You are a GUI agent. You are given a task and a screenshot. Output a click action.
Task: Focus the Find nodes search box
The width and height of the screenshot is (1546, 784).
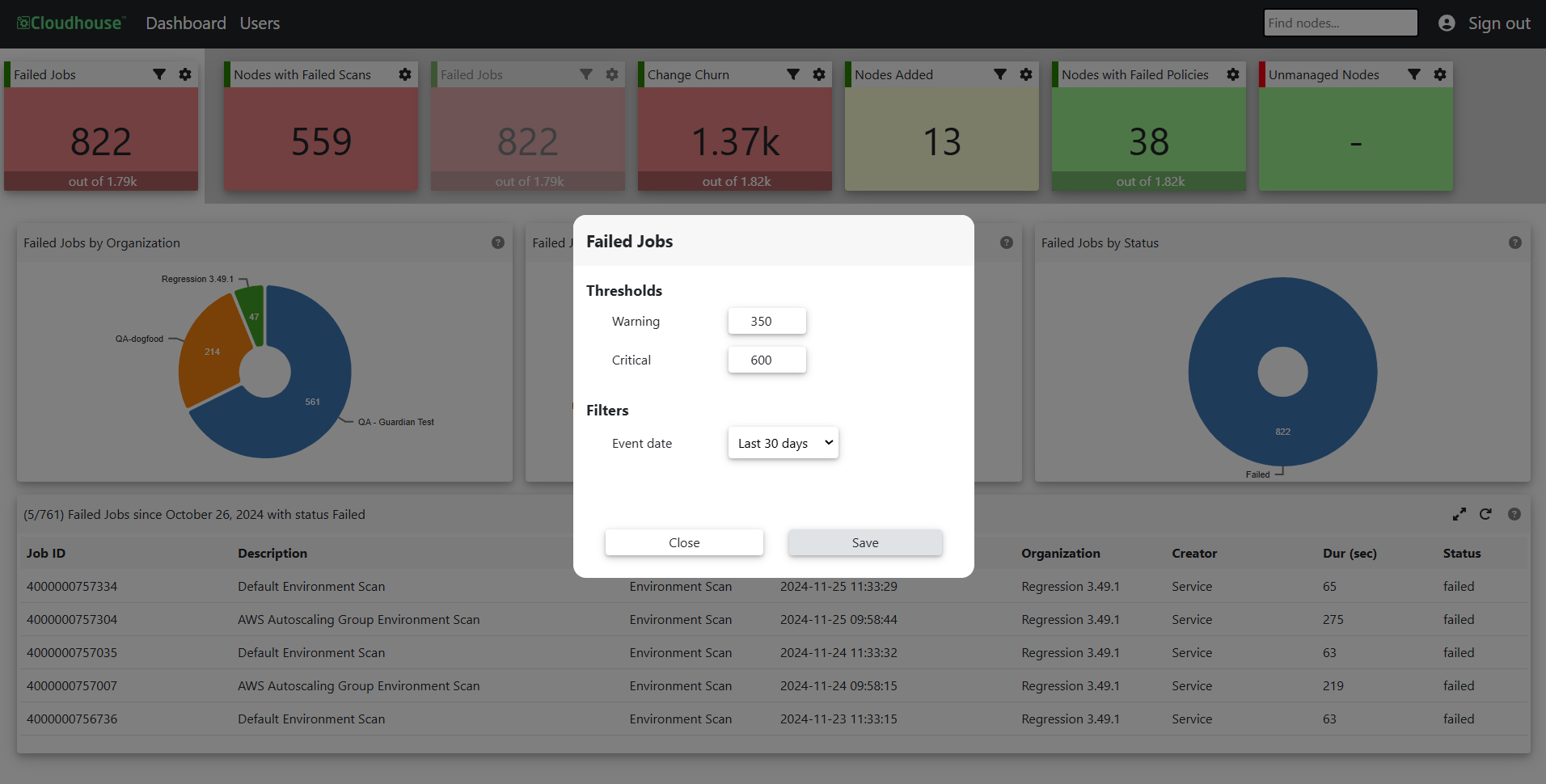point(1341,23)
